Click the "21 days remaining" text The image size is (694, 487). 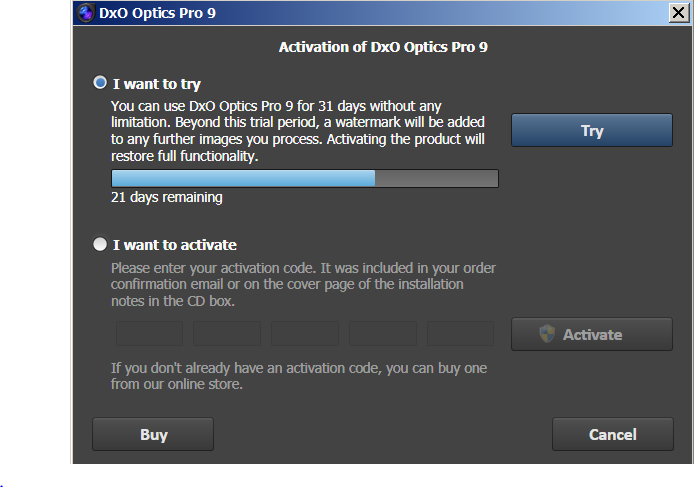[167, 198]
